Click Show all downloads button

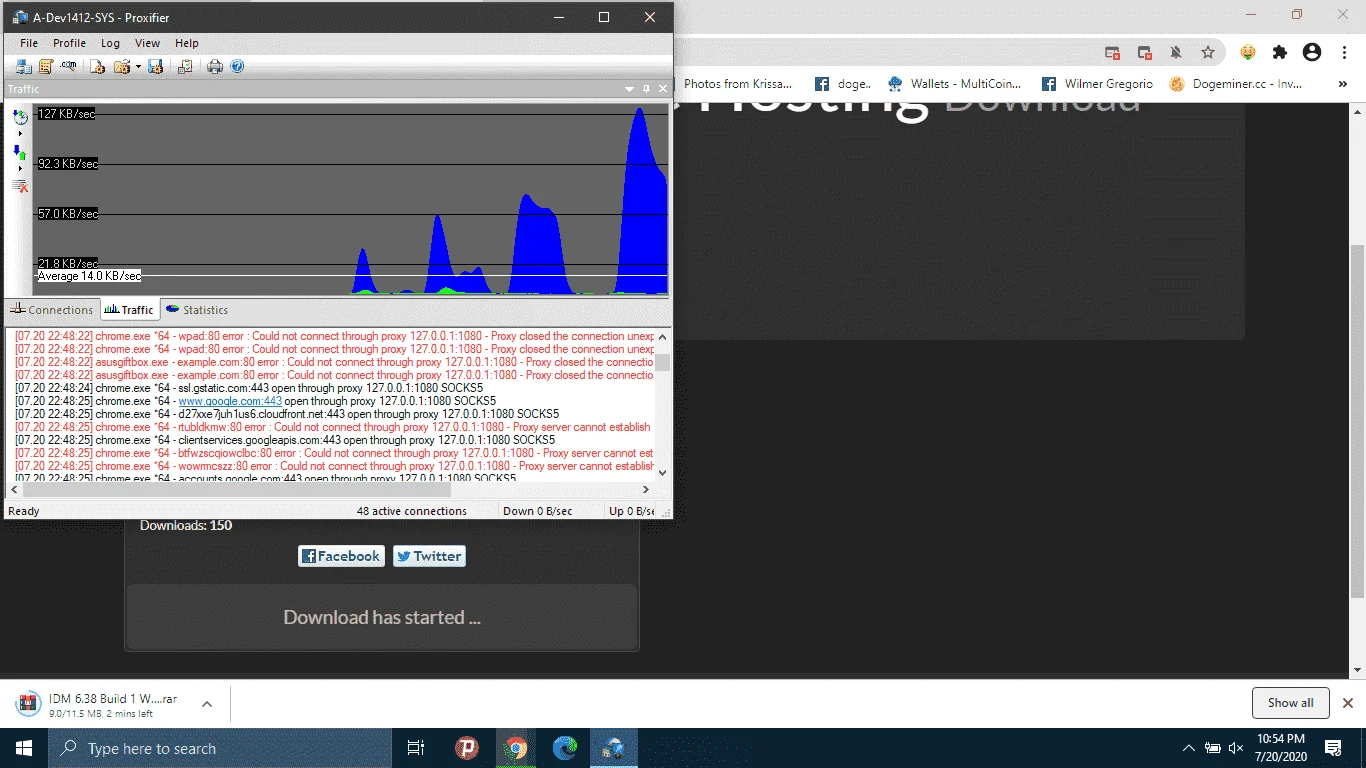click(x=1290, y=703)
